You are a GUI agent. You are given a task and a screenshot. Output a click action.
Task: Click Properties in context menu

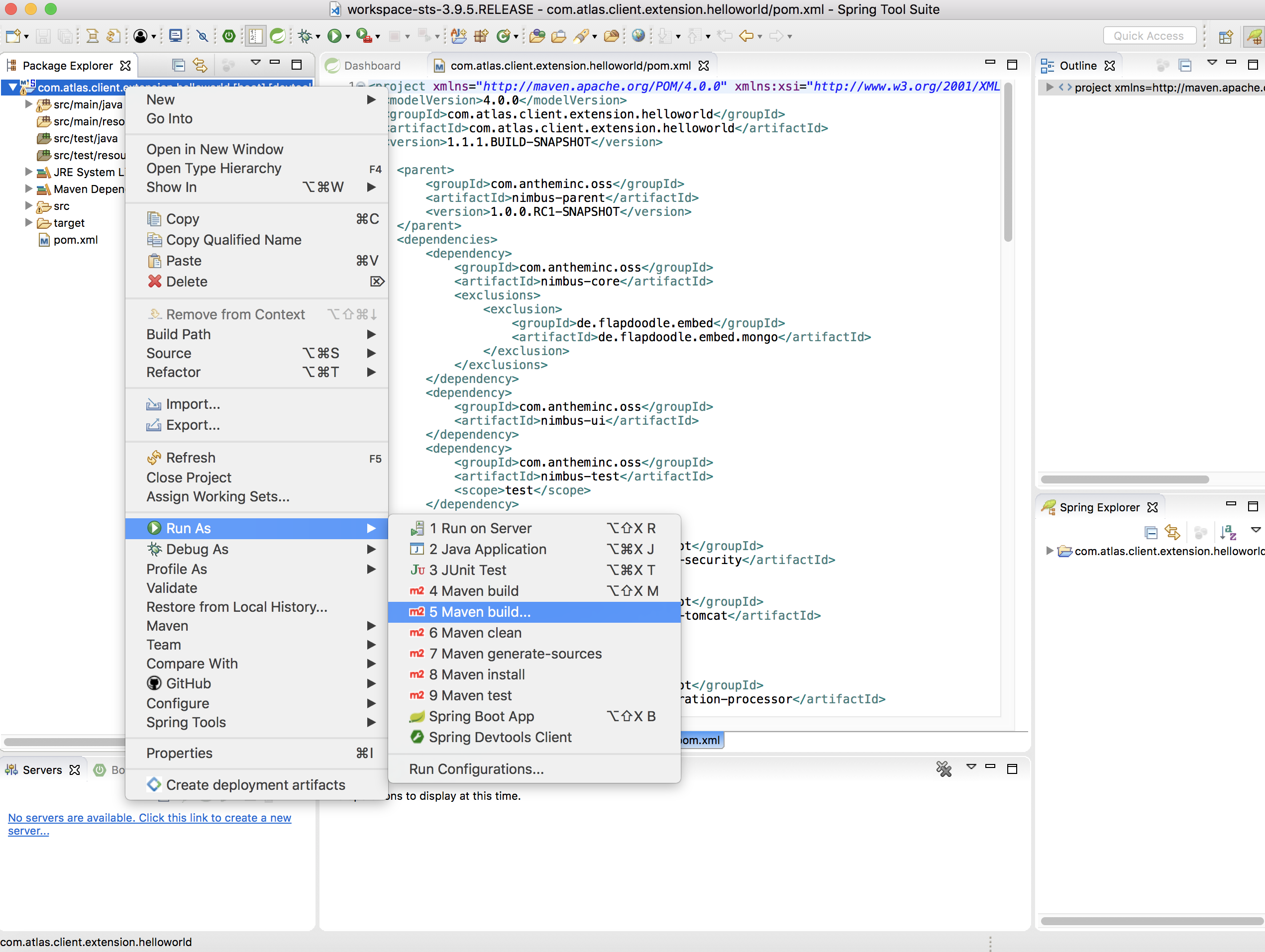click(256, 753)
